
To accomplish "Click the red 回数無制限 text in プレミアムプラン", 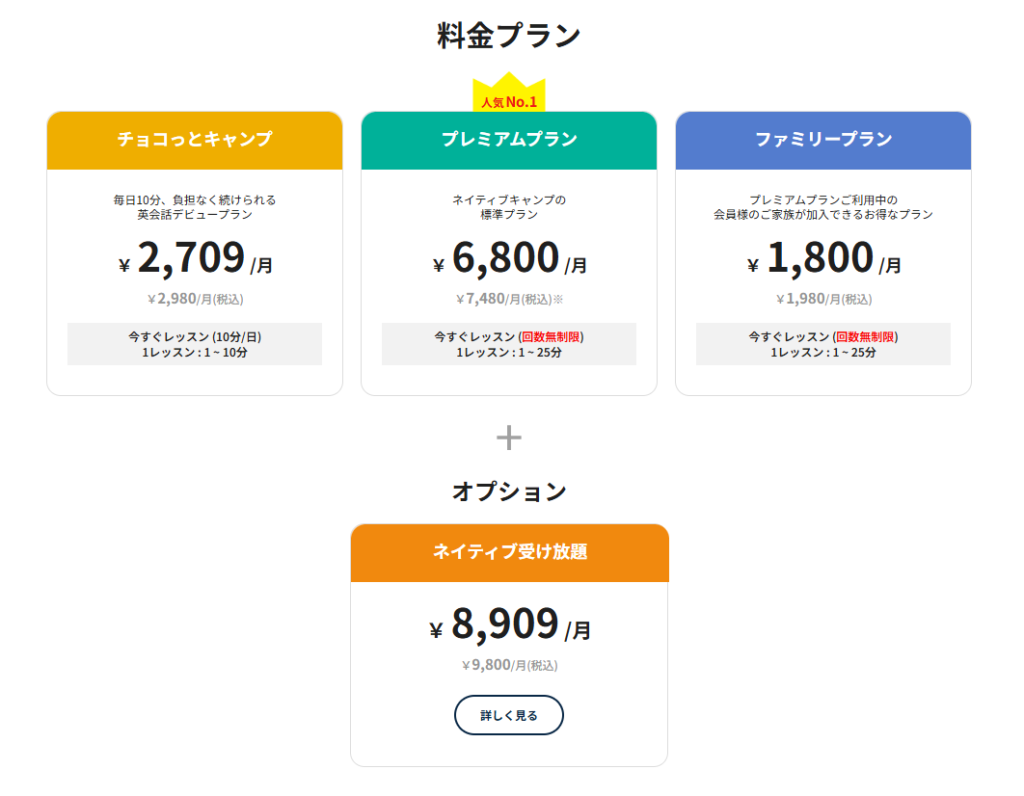I will click(x=552, y=337).
